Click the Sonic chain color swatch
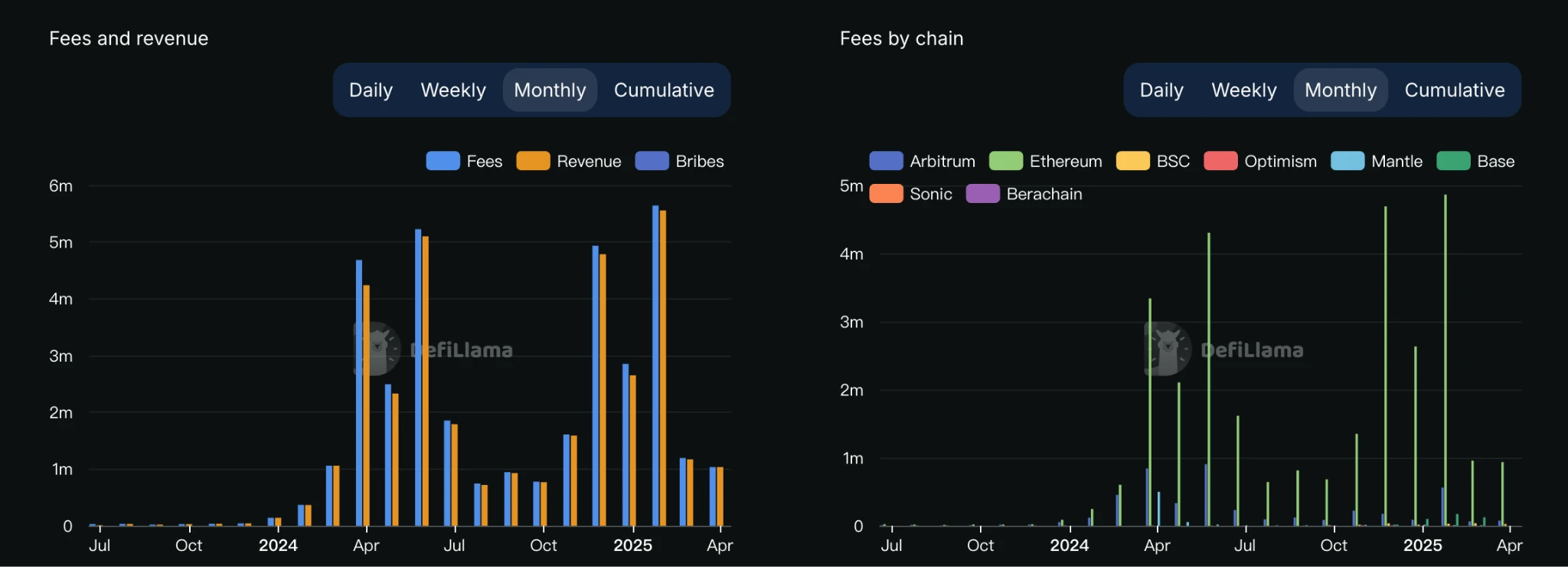Viewport: 1568px width, 567px height. [x=886, y=194]
